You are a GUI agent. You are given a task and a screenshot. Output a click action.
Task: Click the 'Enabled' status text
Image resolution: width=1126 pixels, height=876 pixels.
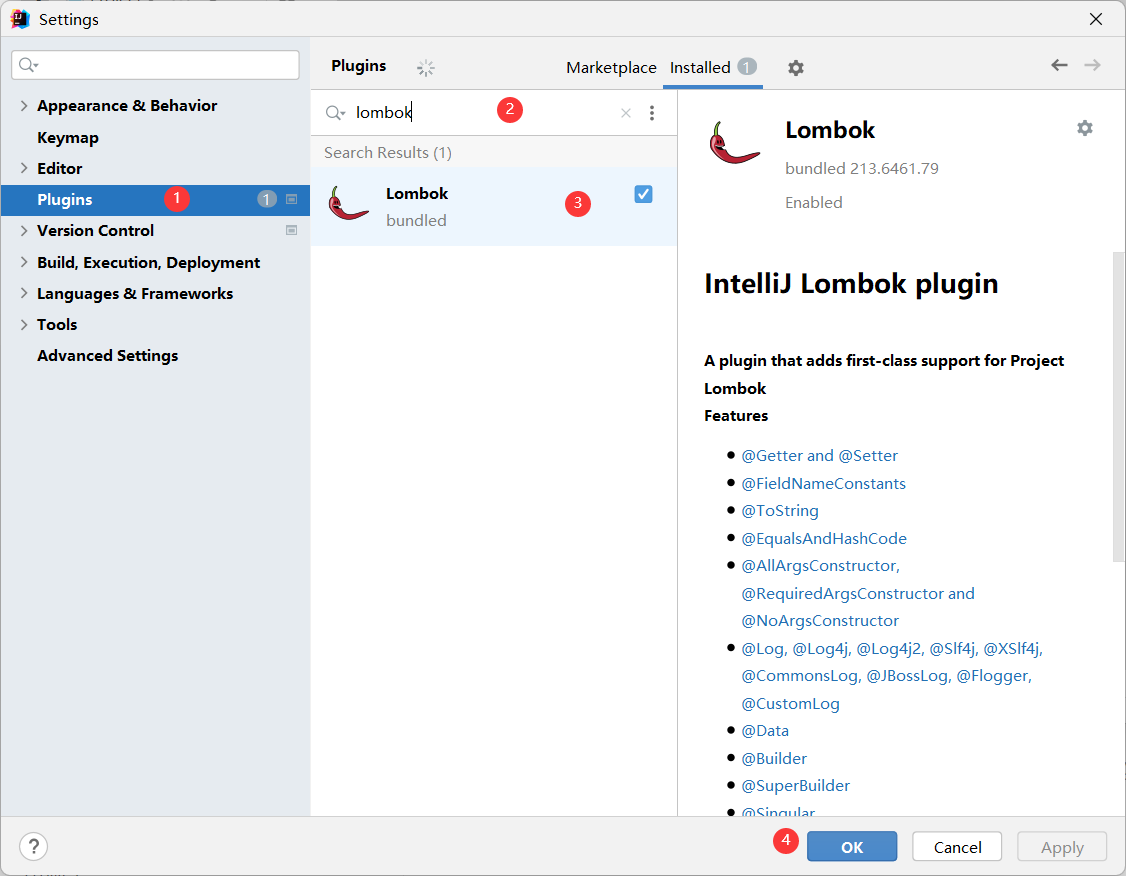814,202
